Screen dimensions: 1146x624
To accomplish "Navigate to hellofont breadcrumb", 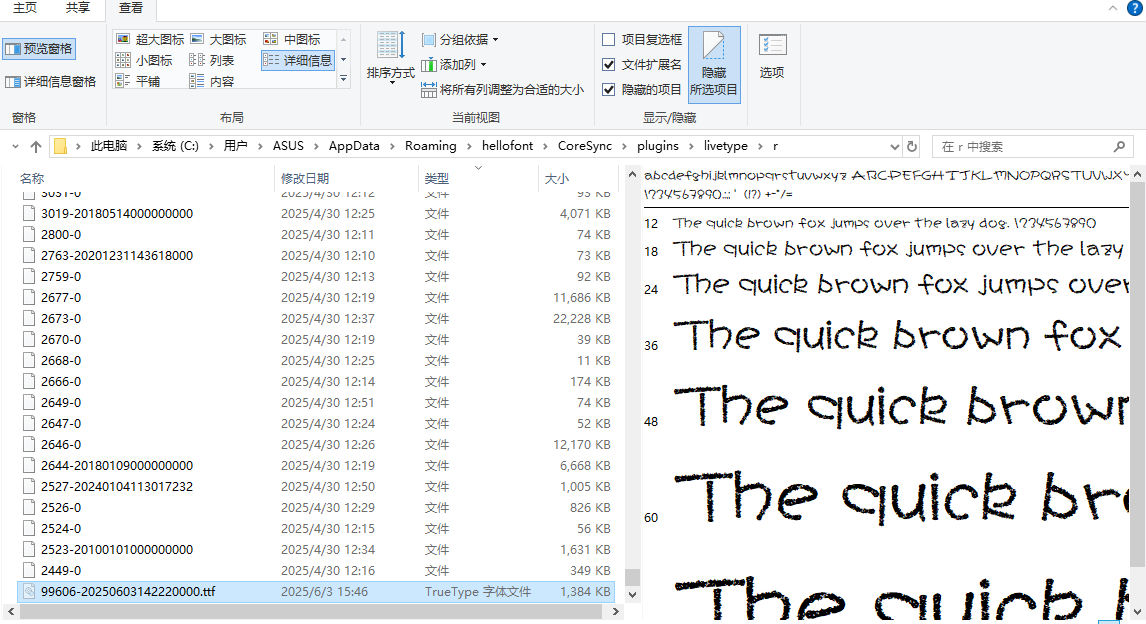I will (507, 146).
